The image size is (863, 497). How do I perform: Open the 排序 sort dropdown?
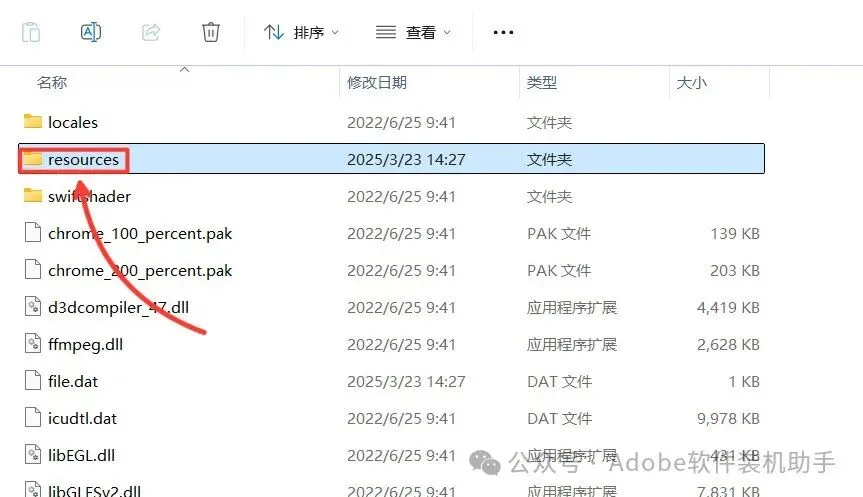coord(301,32)
